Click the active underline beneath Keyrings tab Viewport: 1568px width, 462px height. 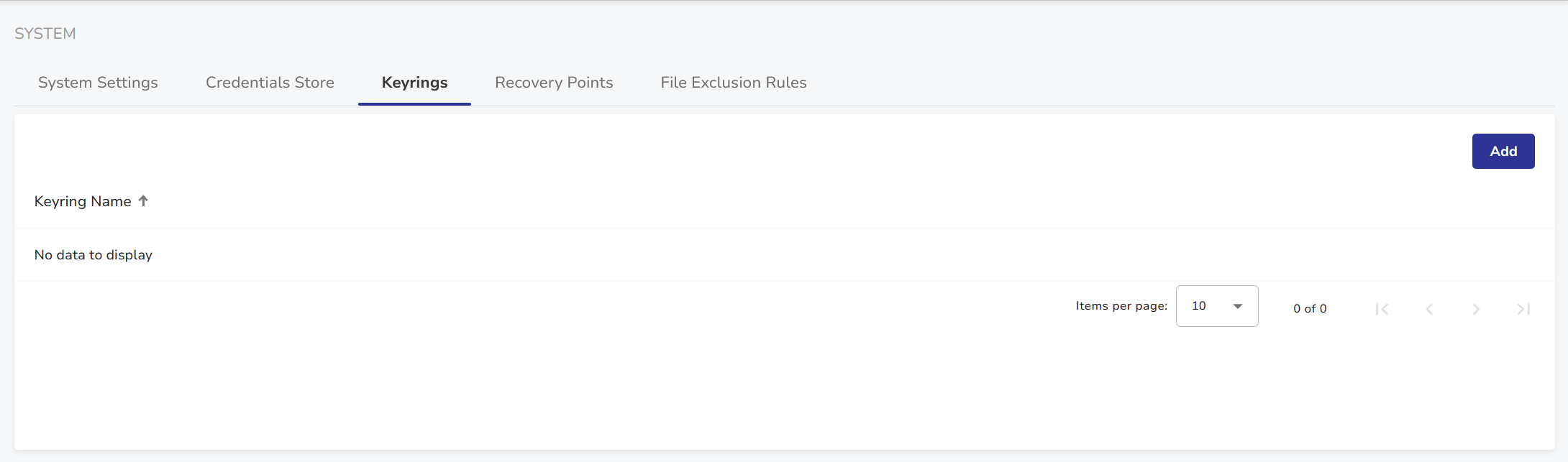[x=414, y=104]
